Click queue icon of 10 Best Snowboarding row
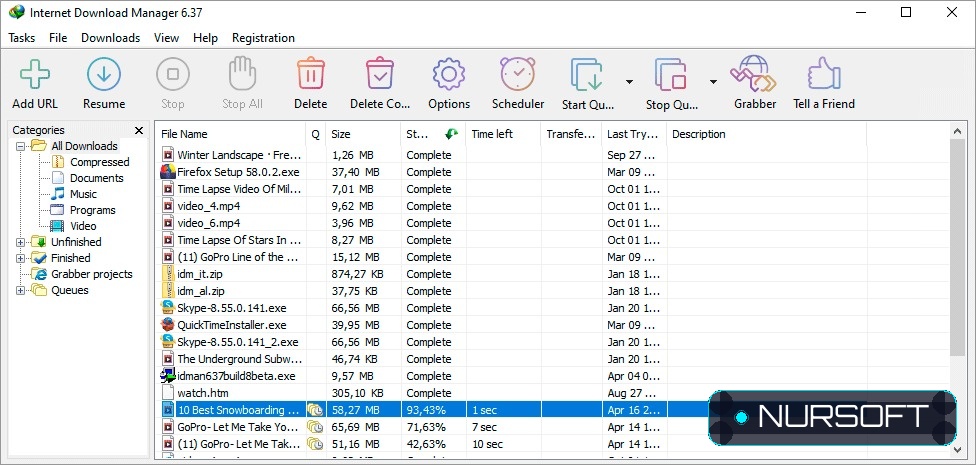The width and height of the screenshot is (976, 465). (316, 410)
